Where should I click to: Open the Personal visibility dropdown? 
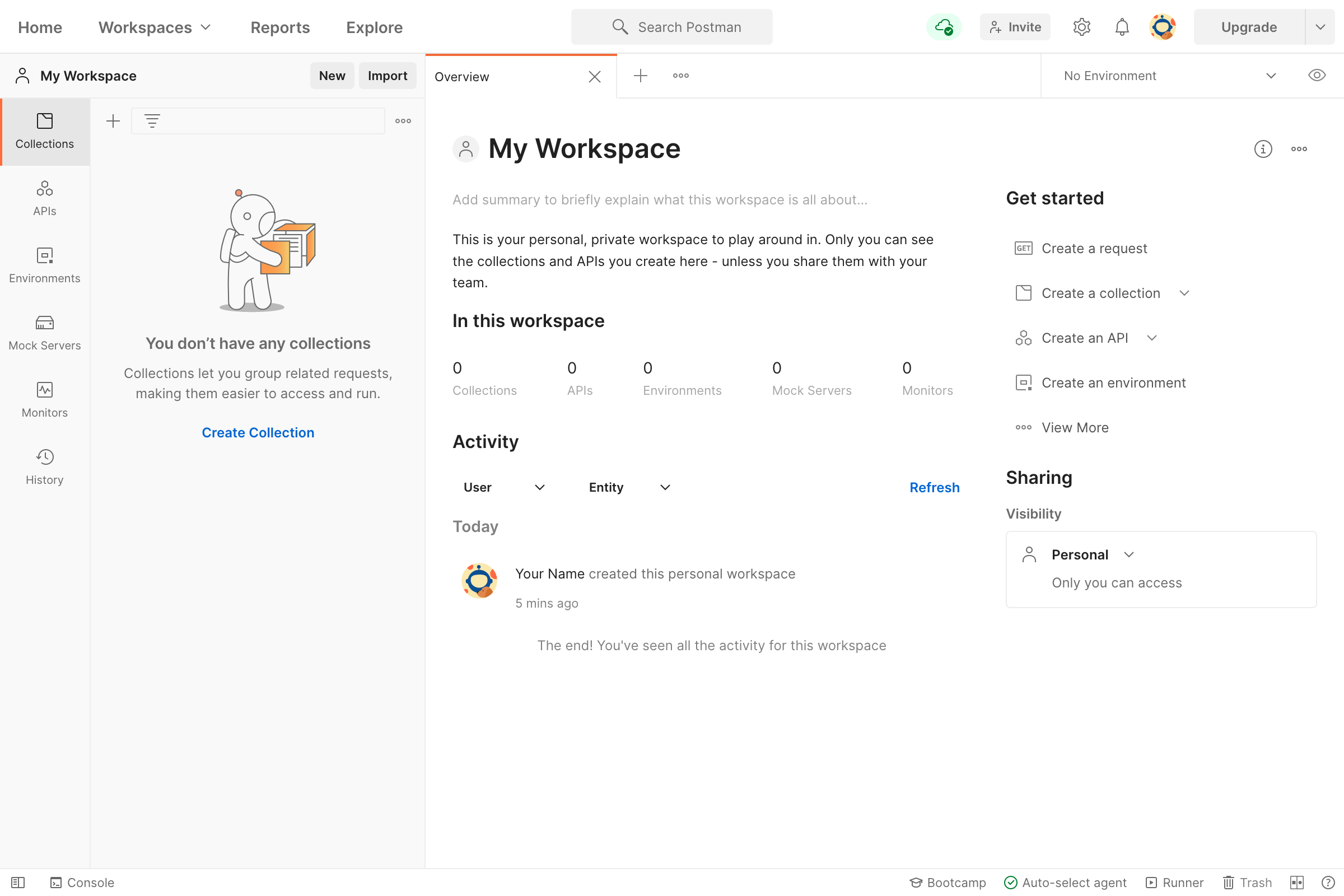[x=1093, y=555]
